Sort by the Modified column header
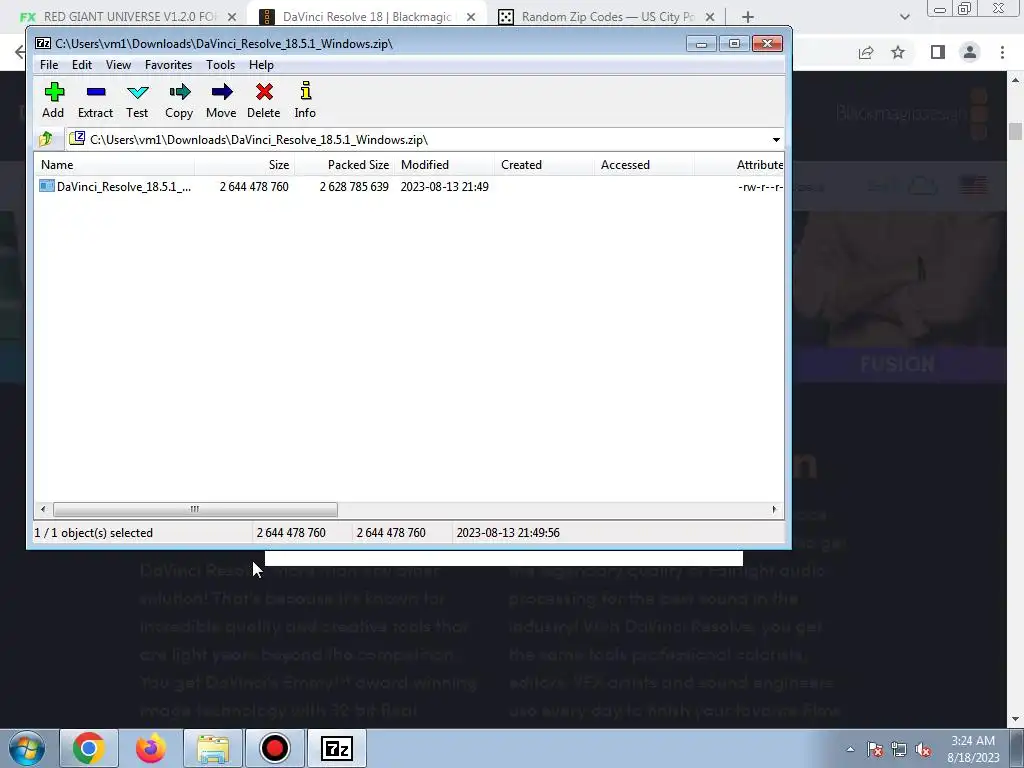The width and height of the screenshot is (1024, 768). point(444,165)
